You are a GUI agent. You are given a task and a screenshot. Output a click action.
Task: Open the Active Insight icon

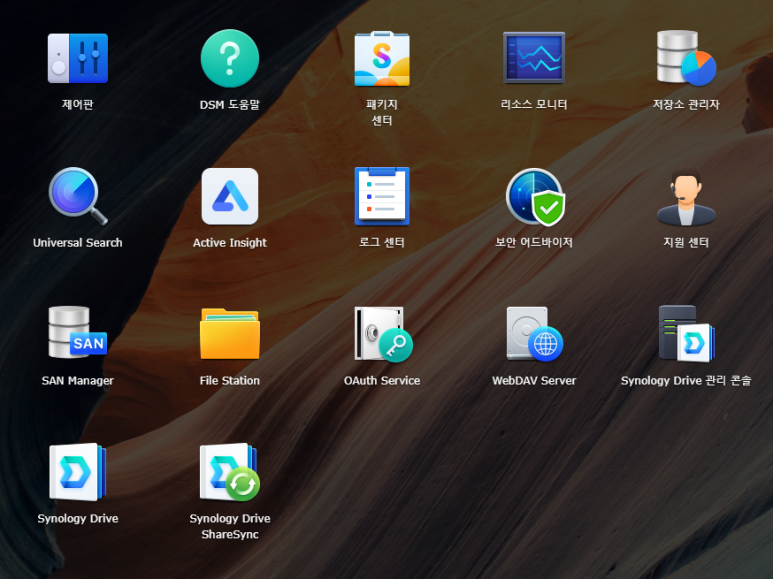(x=230, y=196)
